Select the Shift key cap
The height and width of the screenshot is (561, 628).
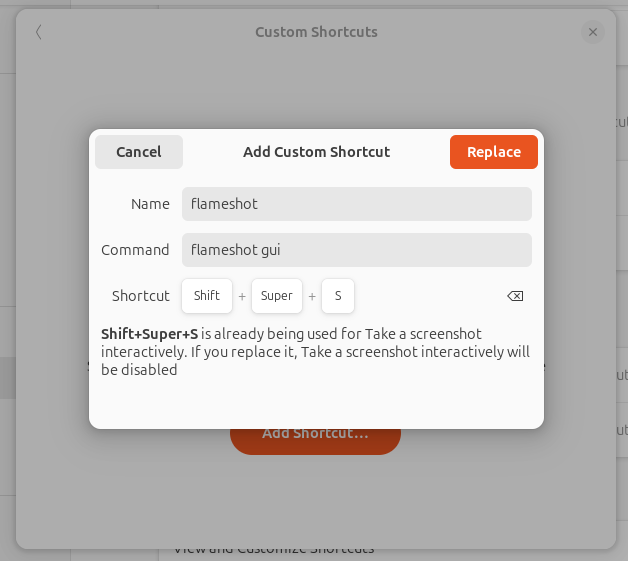click(207, 296)
